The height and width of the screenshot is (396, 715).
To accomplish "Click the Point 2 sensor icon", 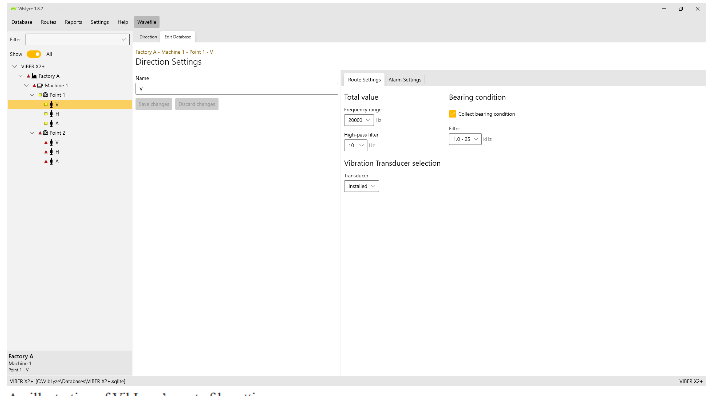I will click(46, 133).
